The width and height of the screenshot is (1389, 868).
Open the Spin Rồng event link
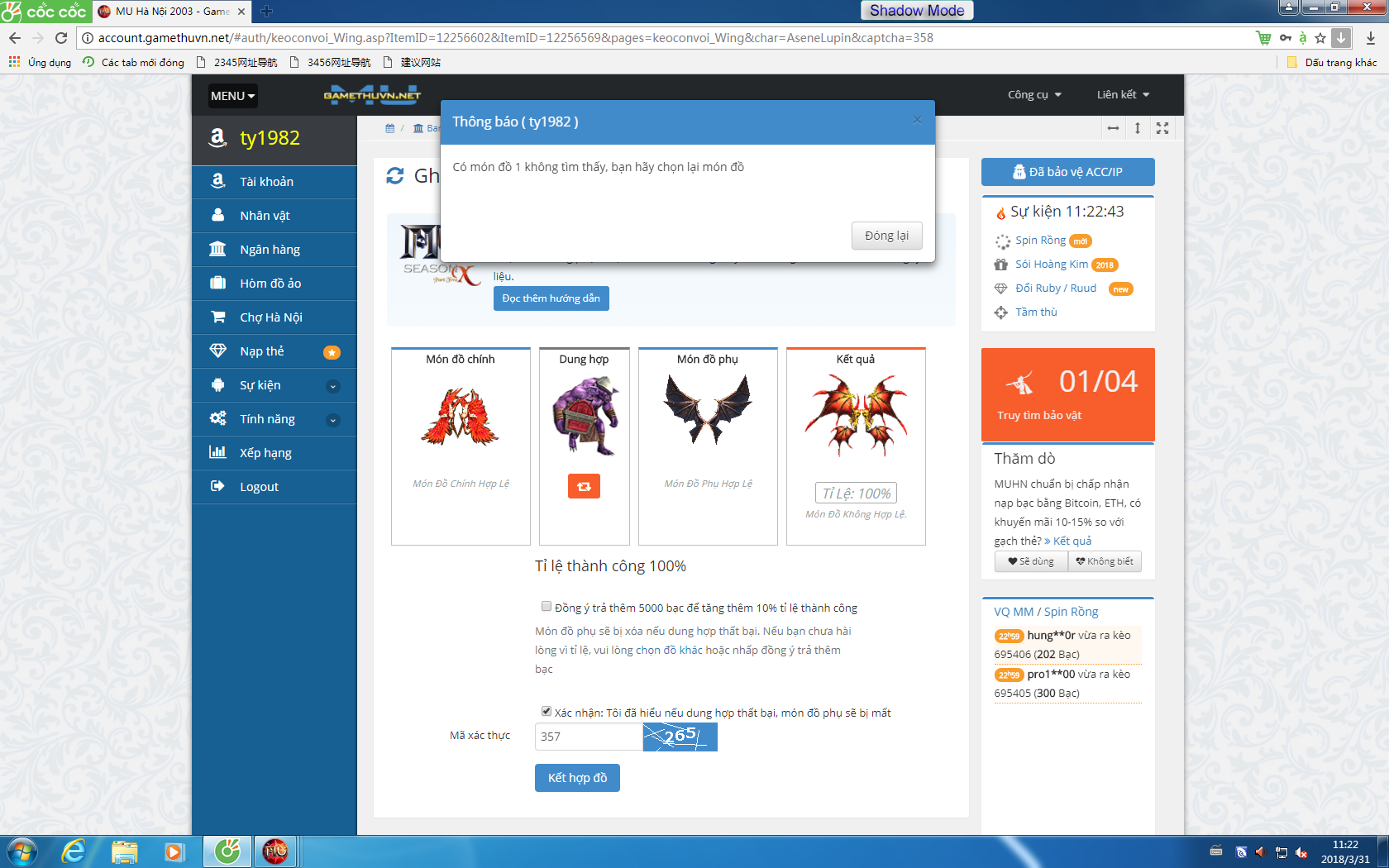[x=1041, y=241]
